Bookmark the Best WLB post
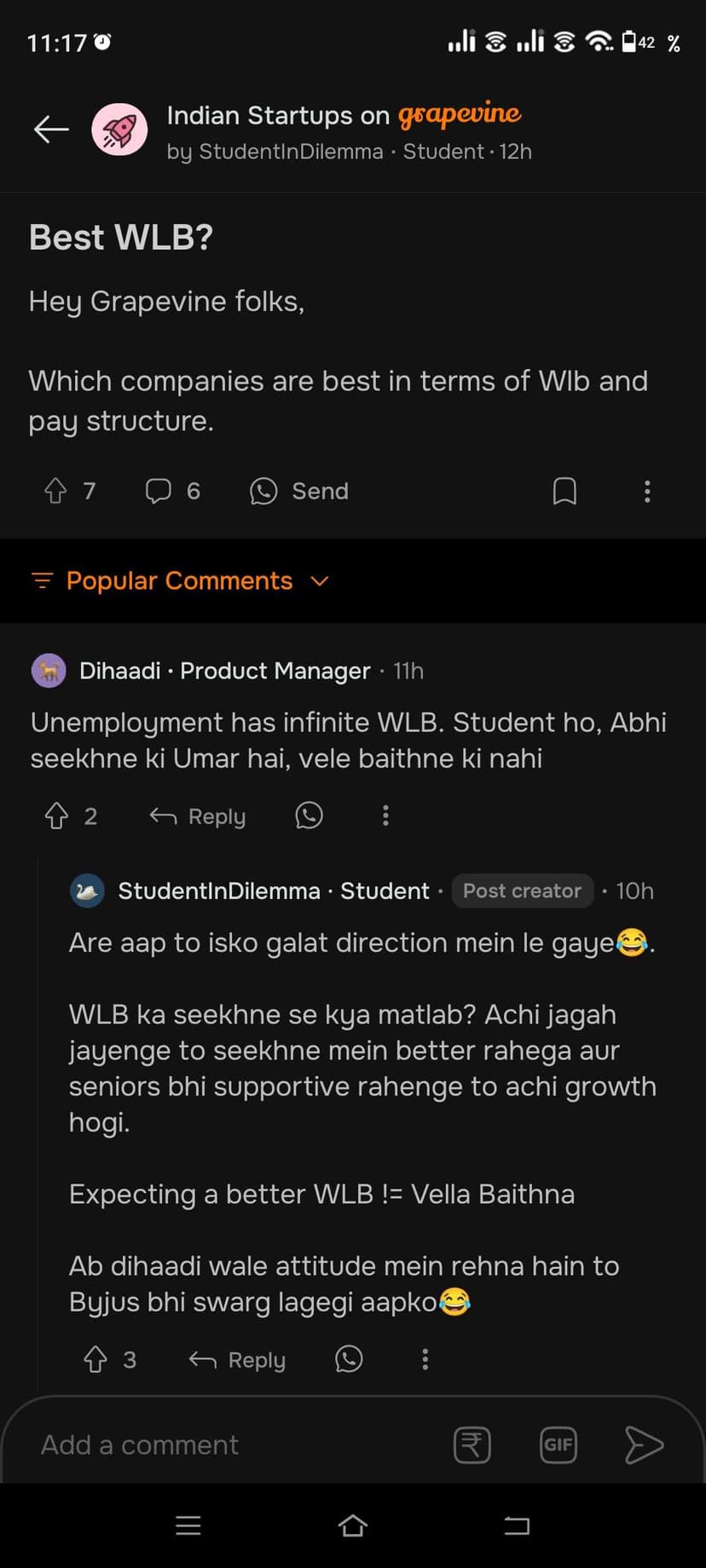This screenshot has height=1568, width=706. click(x=564, y=491)
